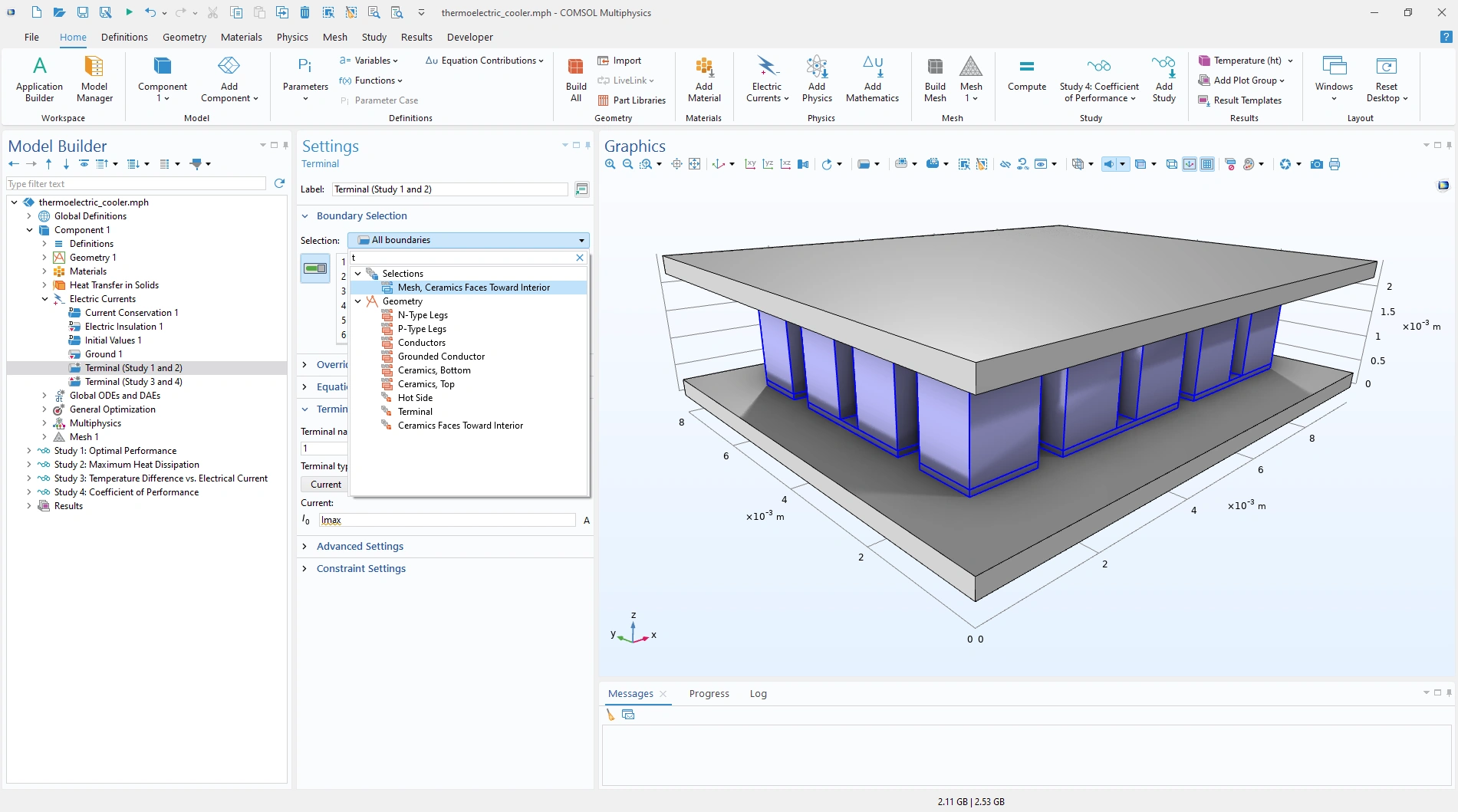Open the Geometry ribbon tab
Screen dimensions: 1458x812
pyautogui.click(x=184, y=37)
